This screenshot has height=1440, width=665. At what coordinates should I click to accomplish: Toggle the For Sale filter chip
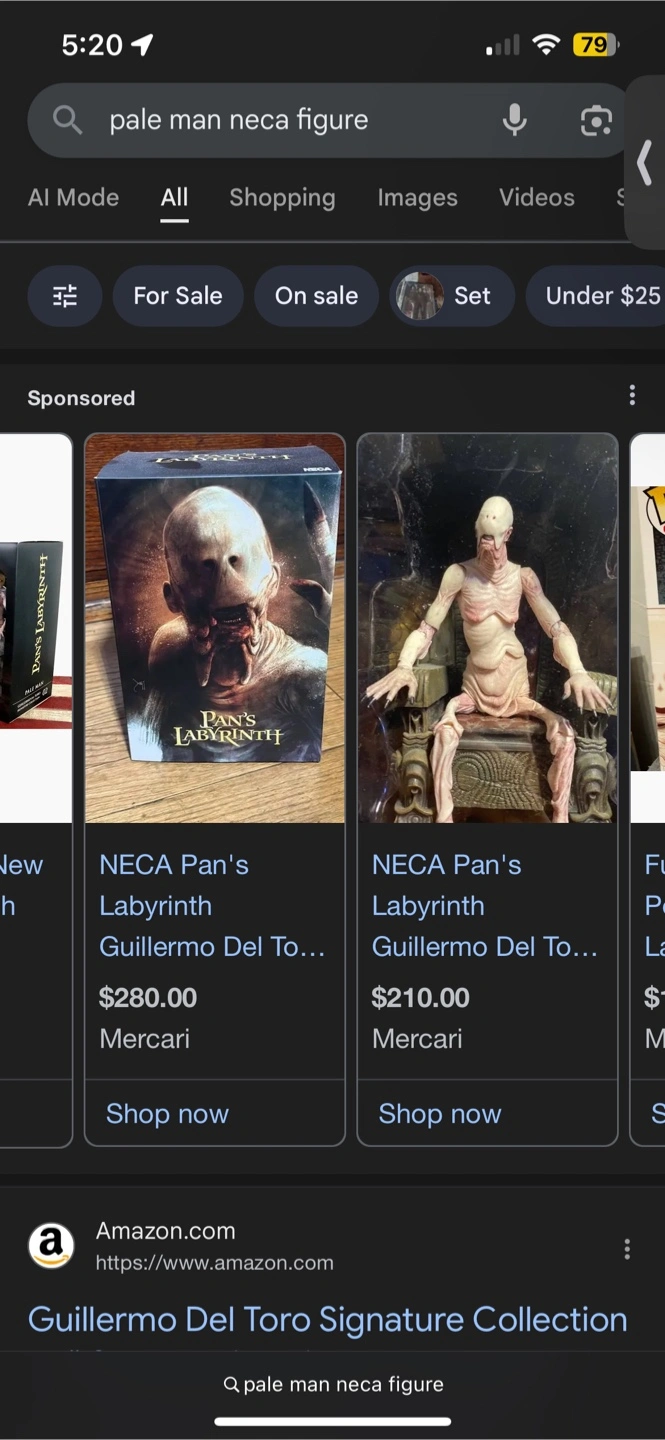(x=178, y=296)
